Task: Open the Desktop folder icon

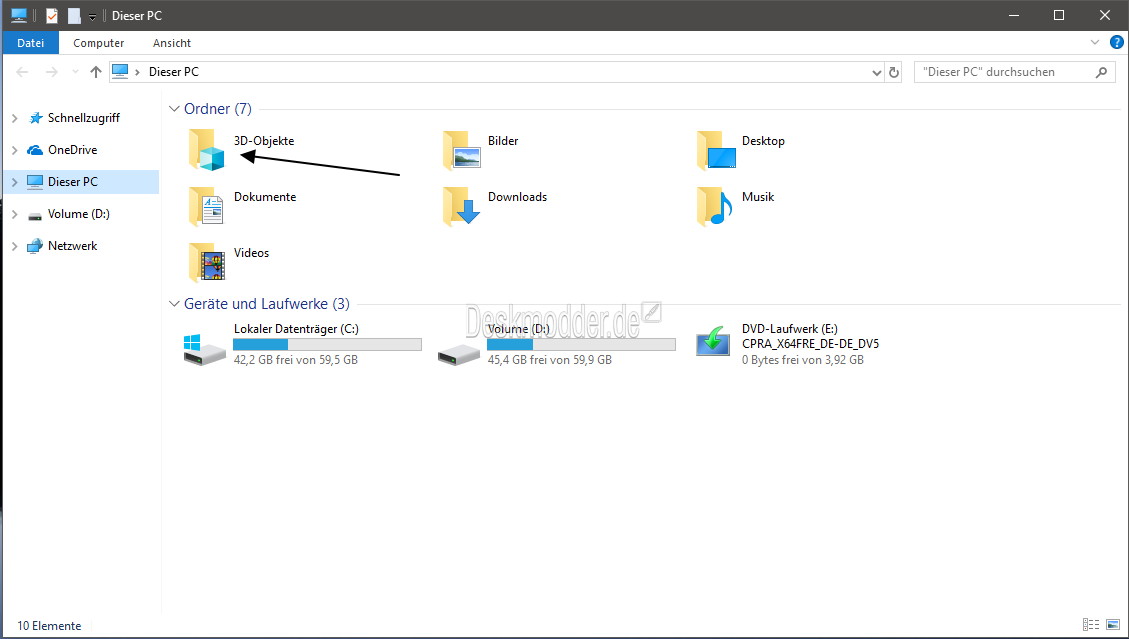Action: click(x=716, y=150)
